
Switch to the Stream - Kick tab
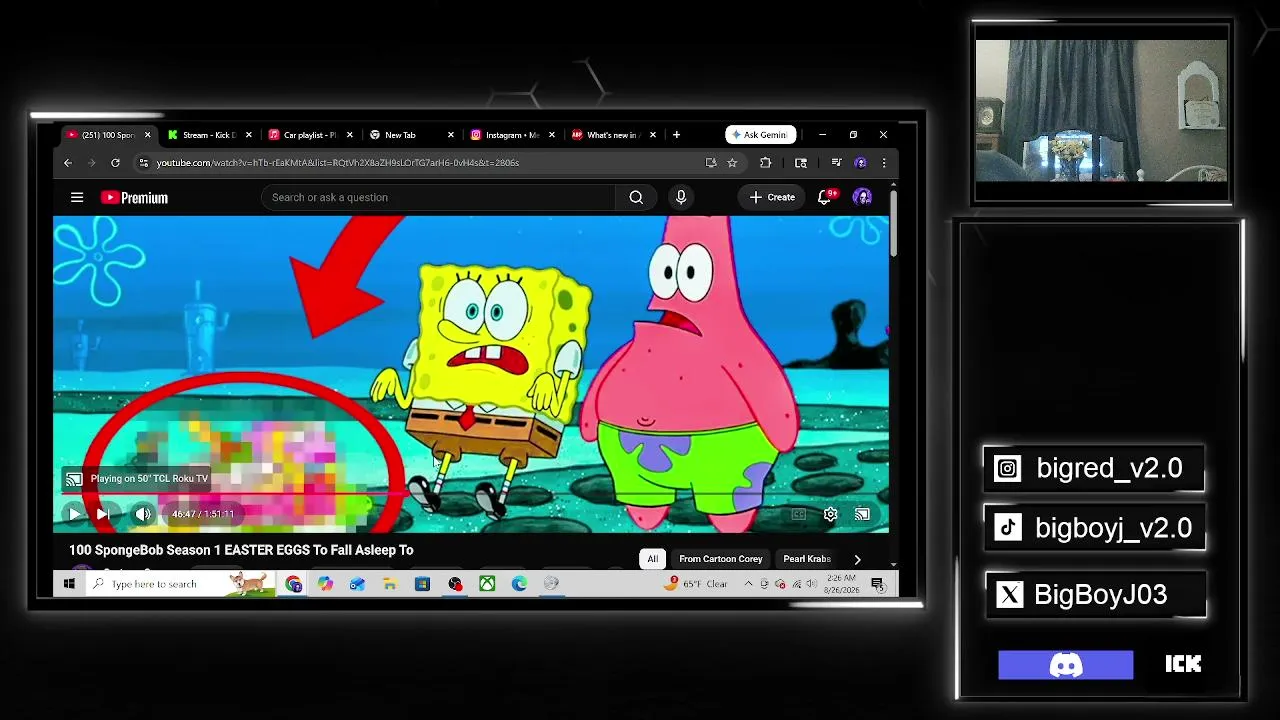(208, 135)
